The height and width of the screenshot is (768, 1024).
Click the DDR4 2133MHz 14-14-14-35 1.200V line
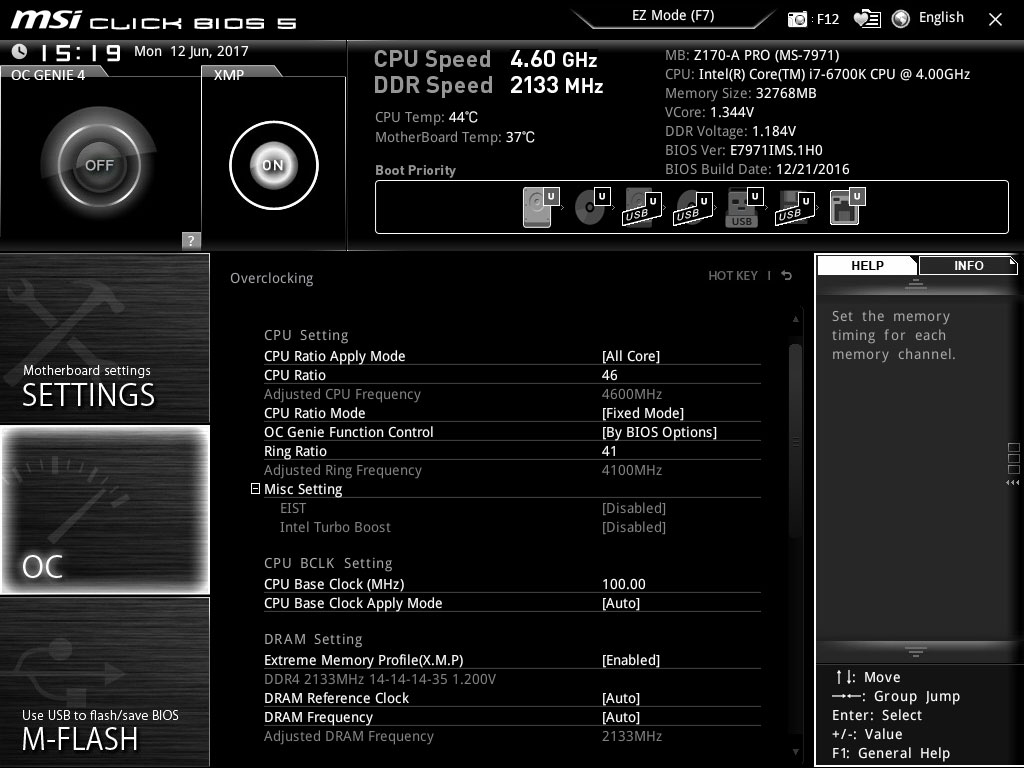379,679
